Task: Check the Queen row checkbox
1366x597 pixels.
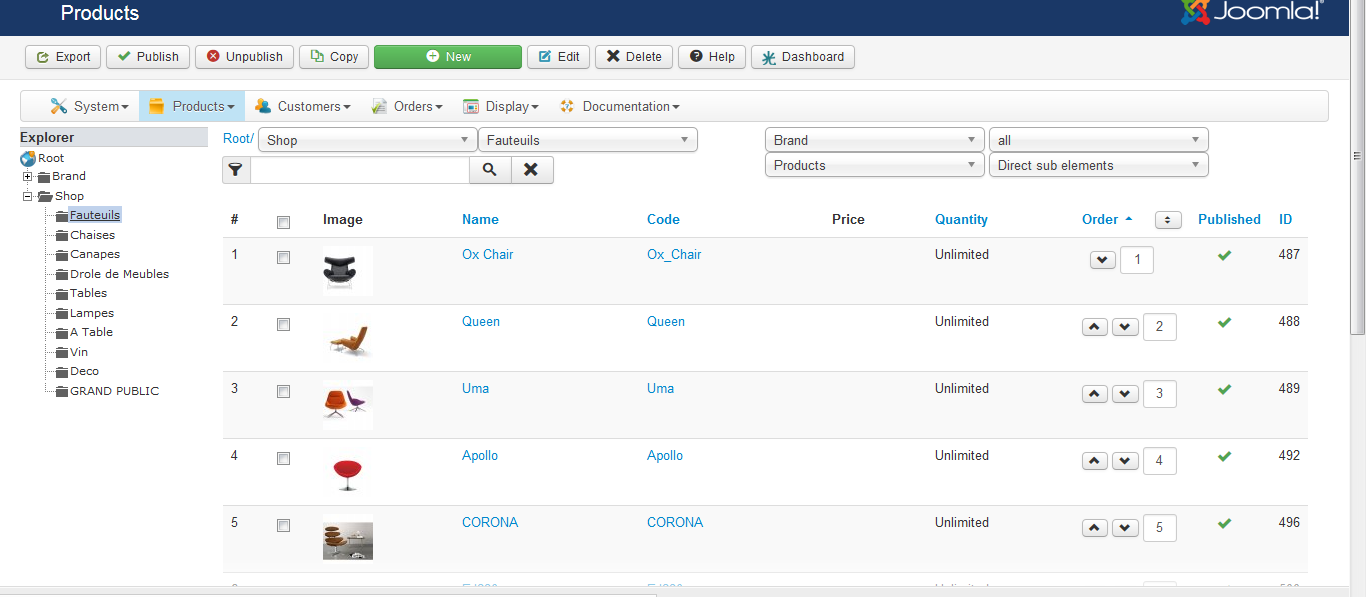Action: (x=283, y=324)
